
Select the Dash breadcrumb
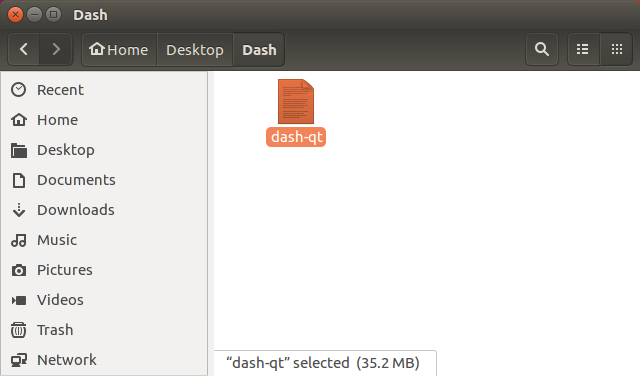[259, 50]
